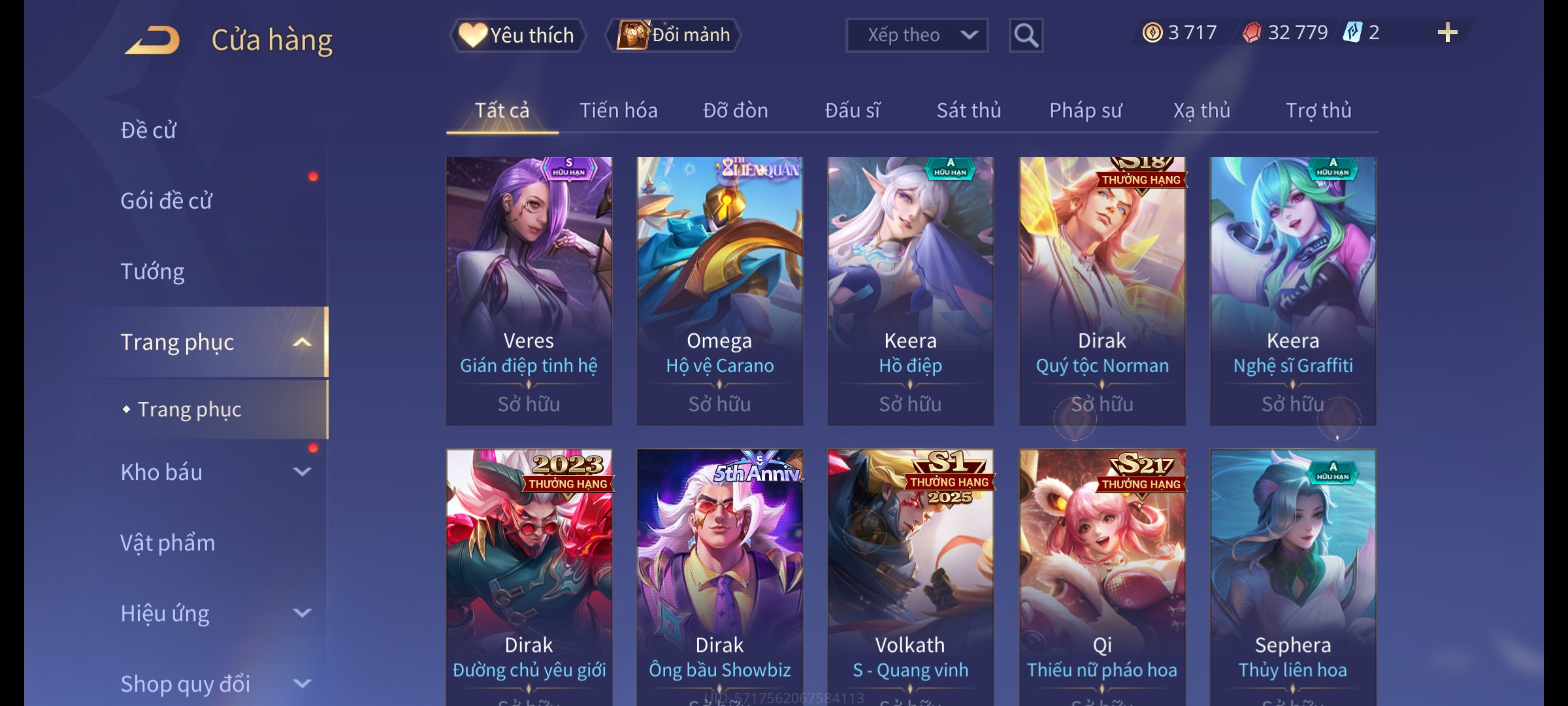Expand the Kho báu sidebar section
Viewport: 1568px width, 706px height.
click(302, 471)
